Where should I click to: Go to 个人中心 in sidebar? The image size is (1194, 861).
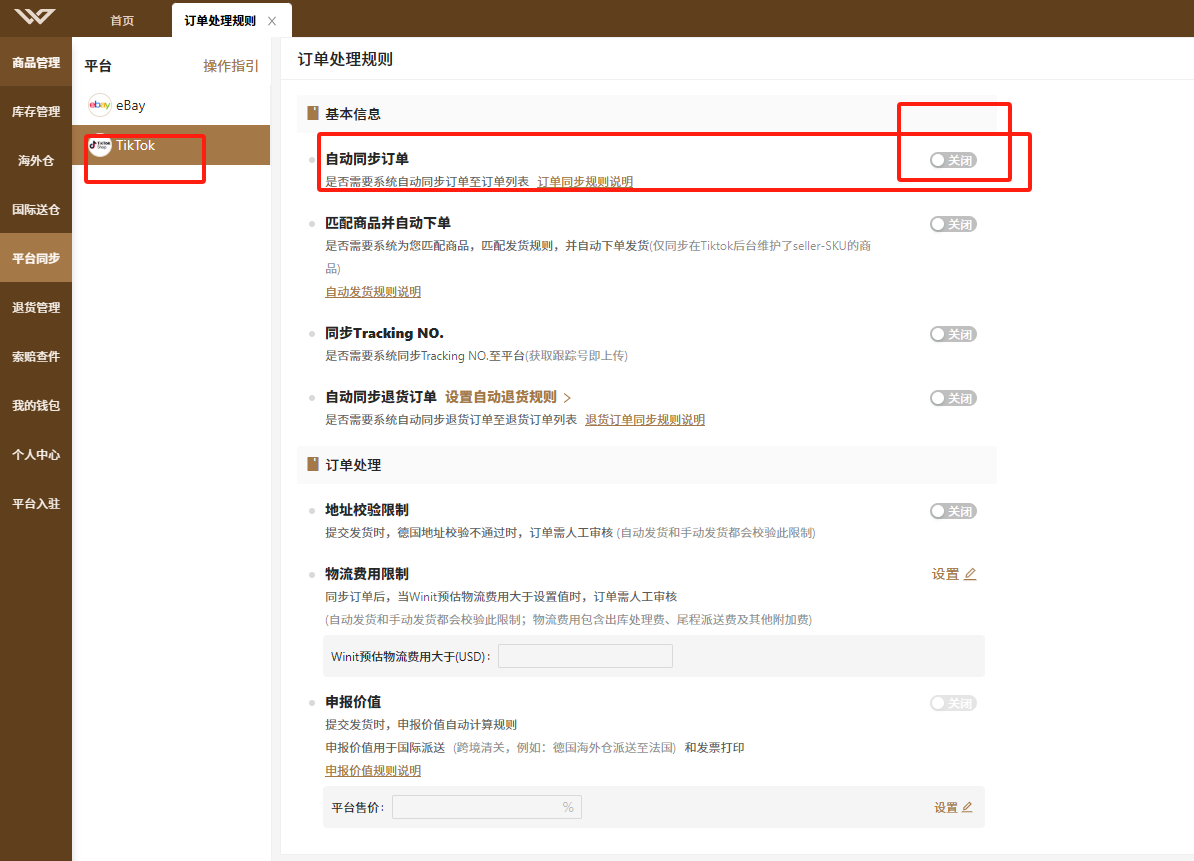pos(36,454)
